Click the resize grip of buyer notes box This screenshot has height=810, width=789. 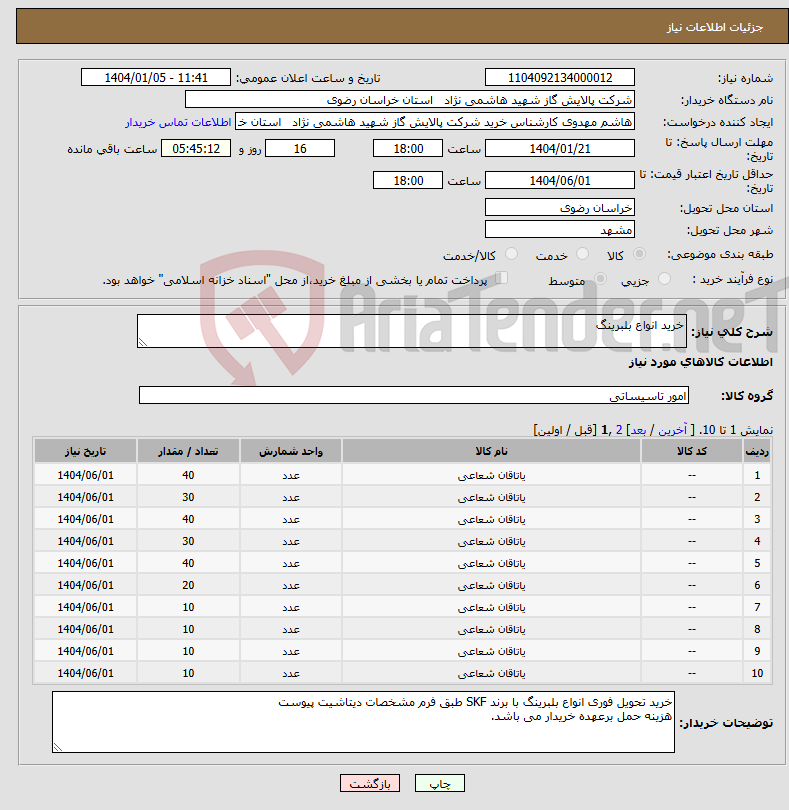click(x=58, y=747)
